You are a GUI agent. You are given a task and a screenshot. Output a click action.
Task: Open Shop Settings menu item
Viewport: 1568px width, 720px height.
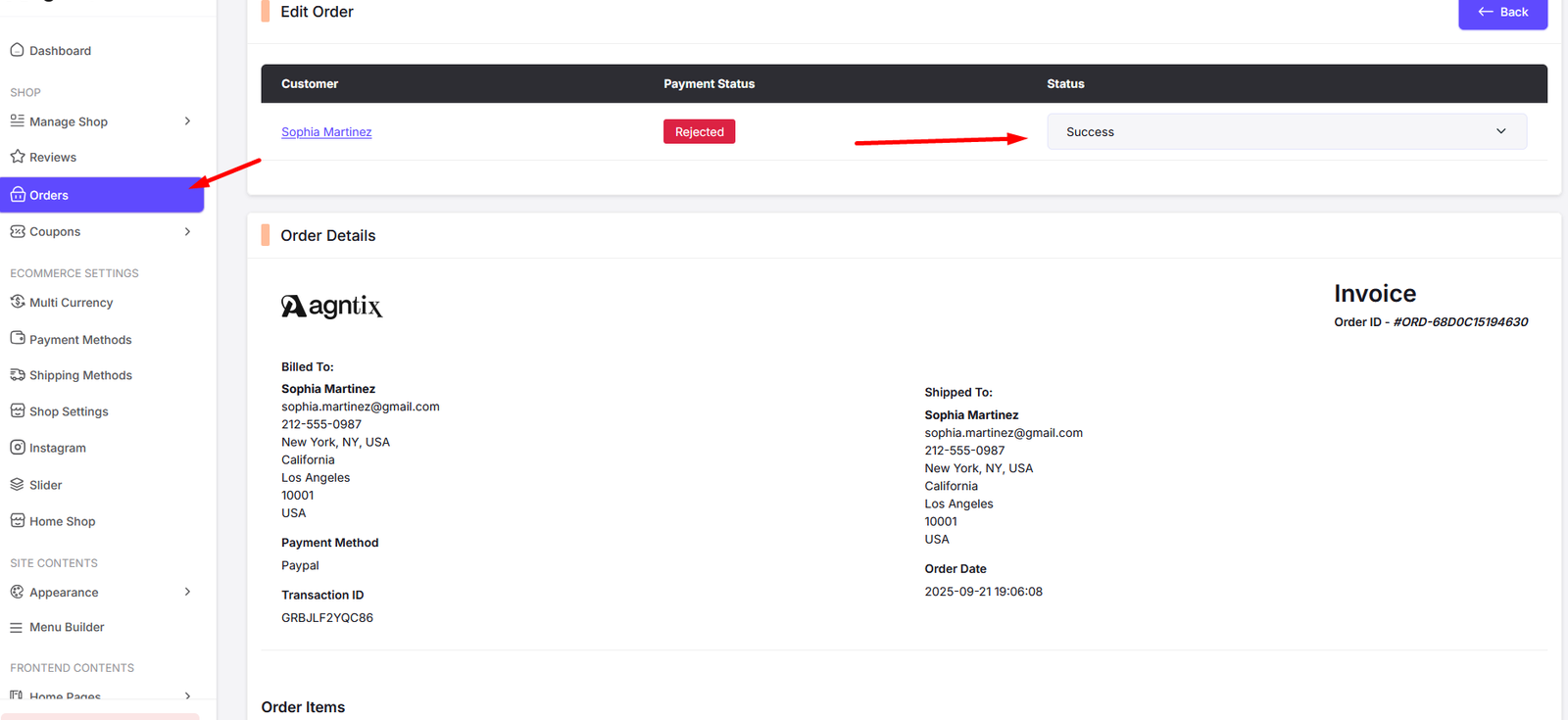pos(69,411)
